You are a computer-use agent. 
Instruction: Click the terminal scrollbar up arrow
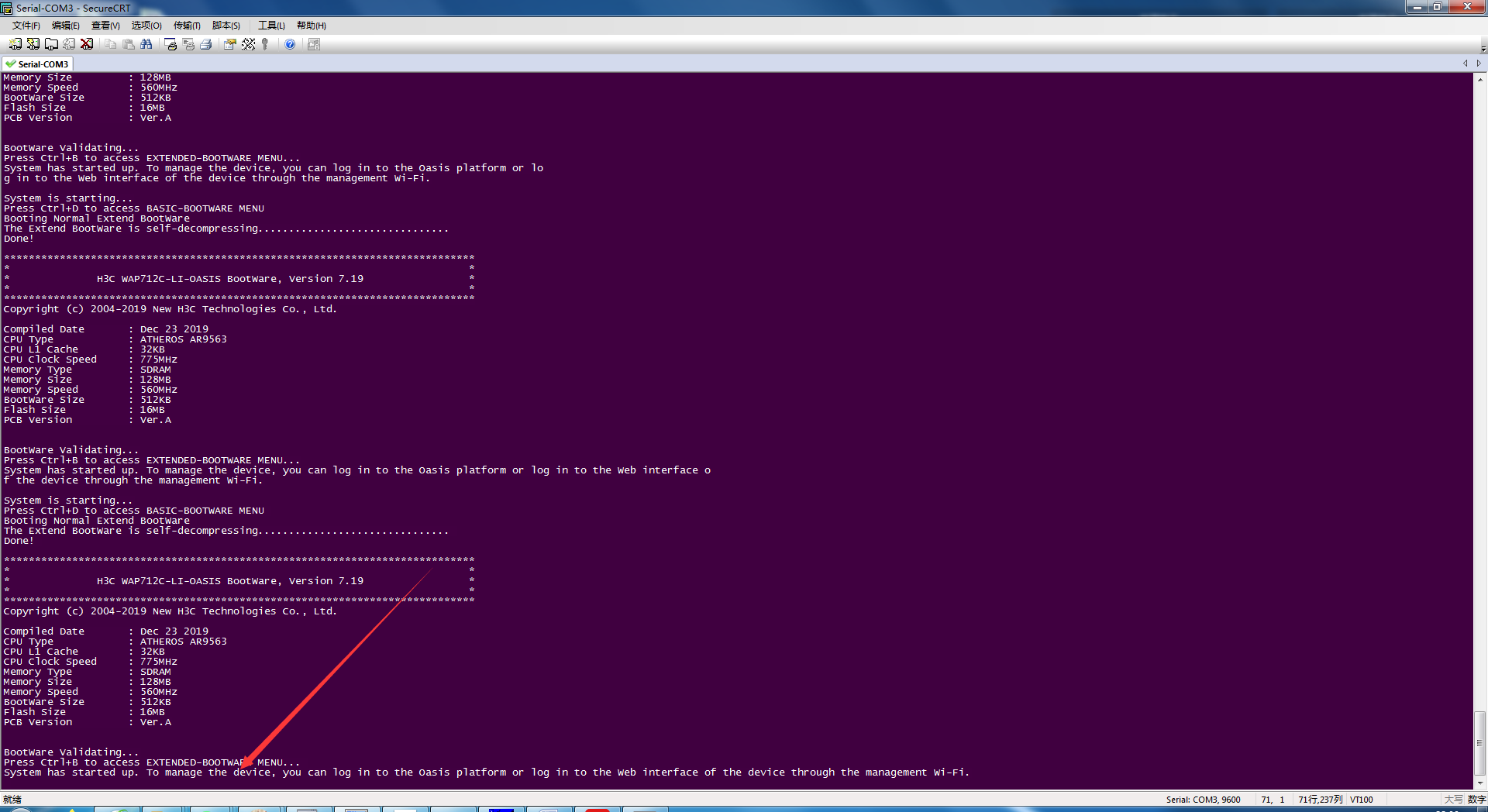[1480, 79]
